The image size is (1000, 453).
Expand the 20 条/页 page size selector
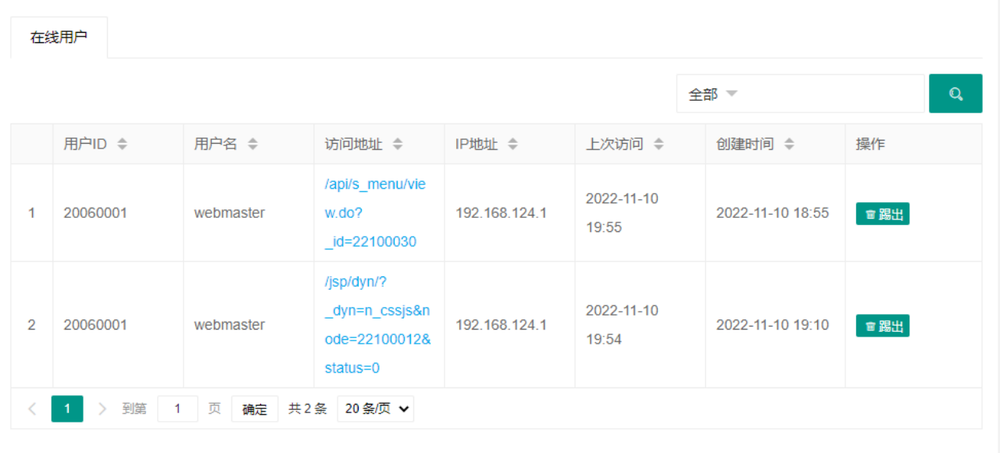click(x=375, y=409)
